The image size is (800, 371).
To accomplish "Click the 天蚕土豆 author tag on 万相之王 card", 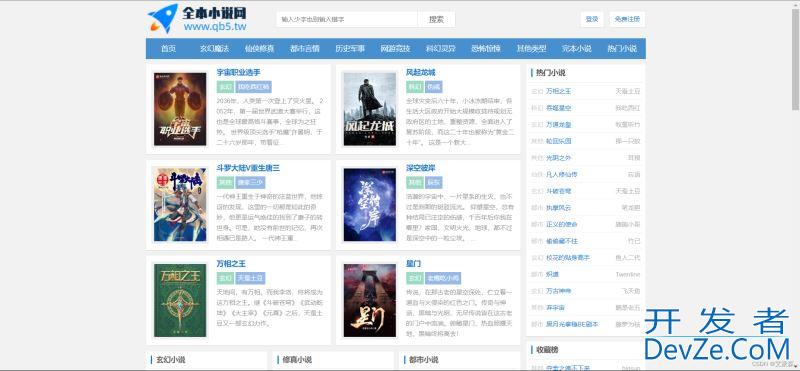I will (250, 278).
